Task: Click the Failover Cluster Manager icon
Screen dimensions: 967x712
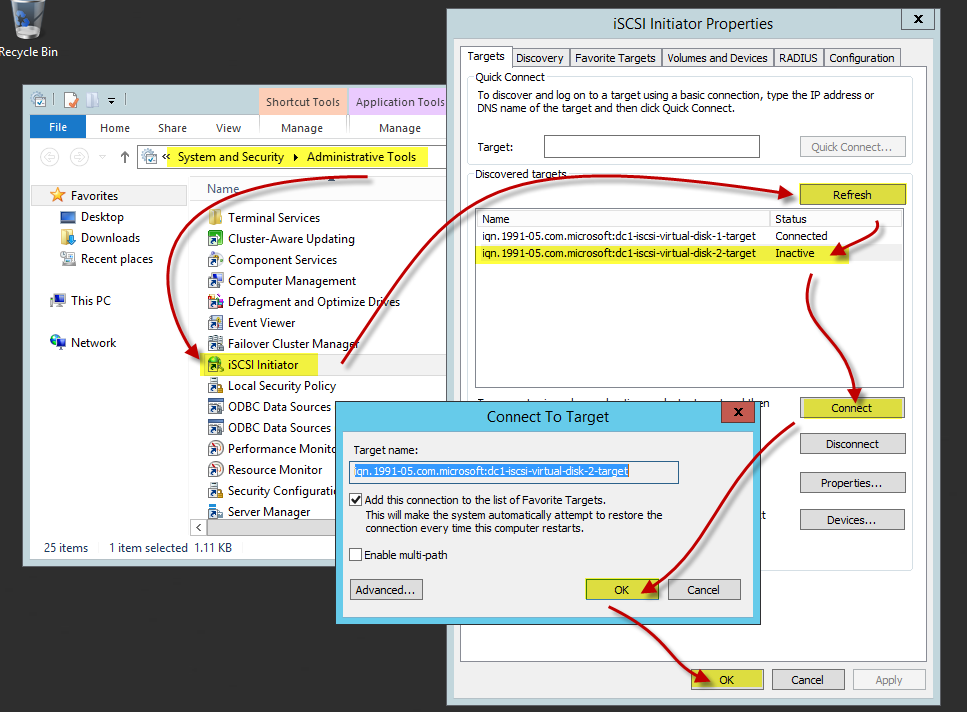Action: [215, 343]
